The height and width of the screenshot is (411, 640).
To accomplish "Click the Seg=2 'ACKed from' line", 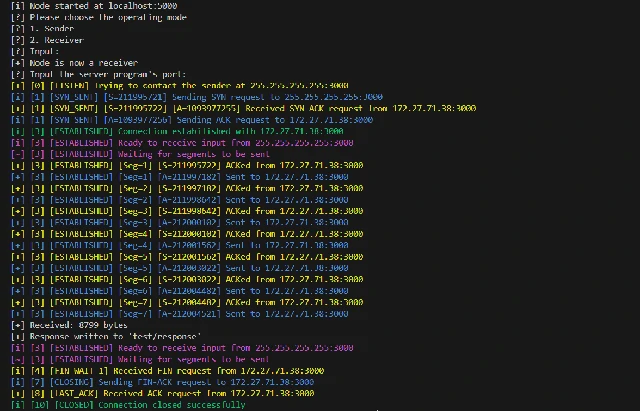I will pyautogui.click(x=187, y=188).
